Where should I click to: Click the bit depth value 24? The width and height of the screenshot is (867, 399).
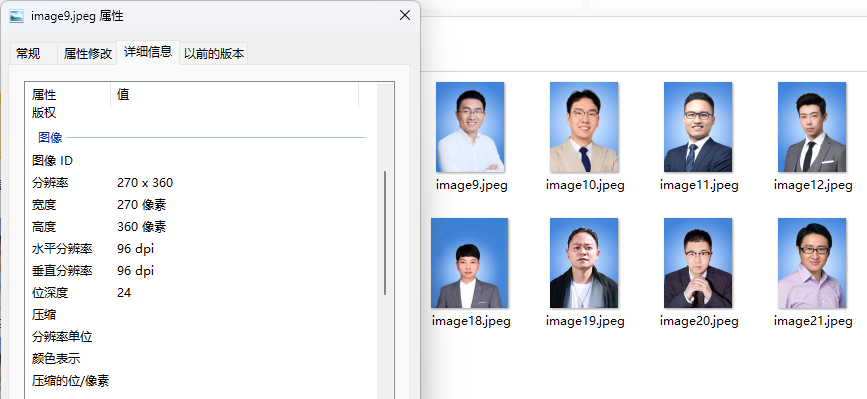coord(124,293)
